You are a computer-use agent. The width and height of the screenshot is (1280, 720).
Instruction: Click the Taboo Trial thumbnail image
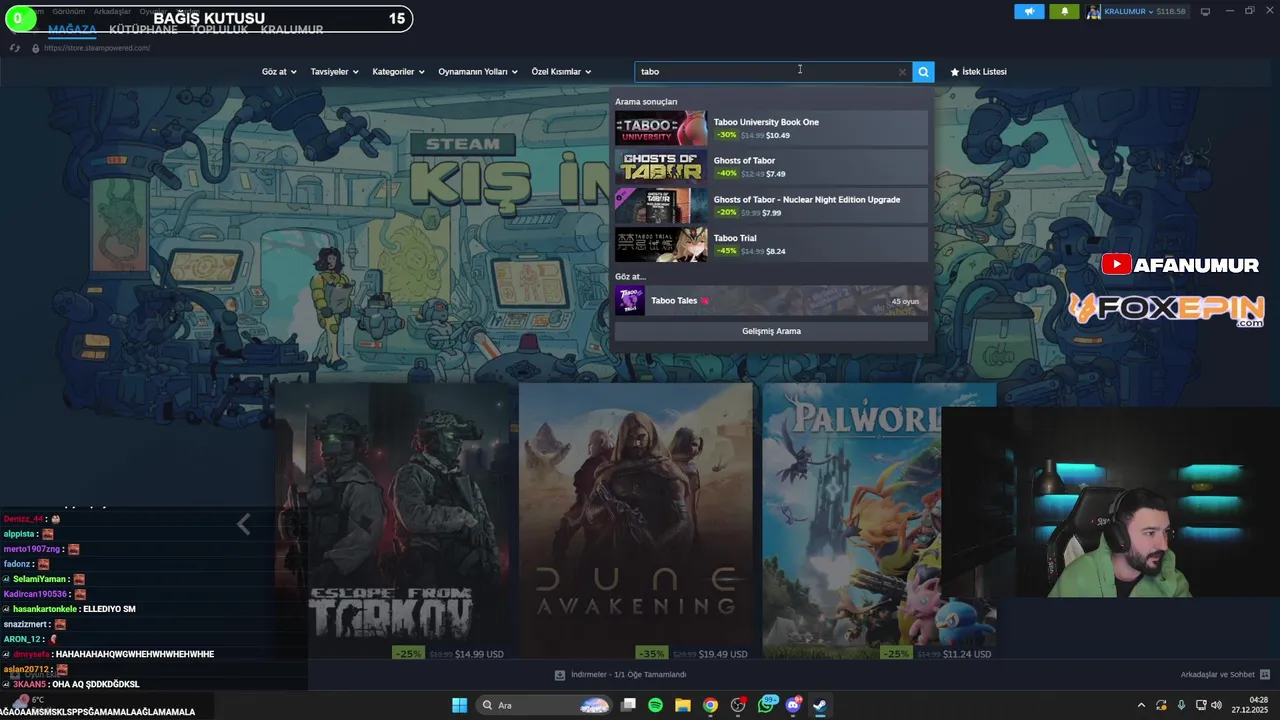(661, 245)
